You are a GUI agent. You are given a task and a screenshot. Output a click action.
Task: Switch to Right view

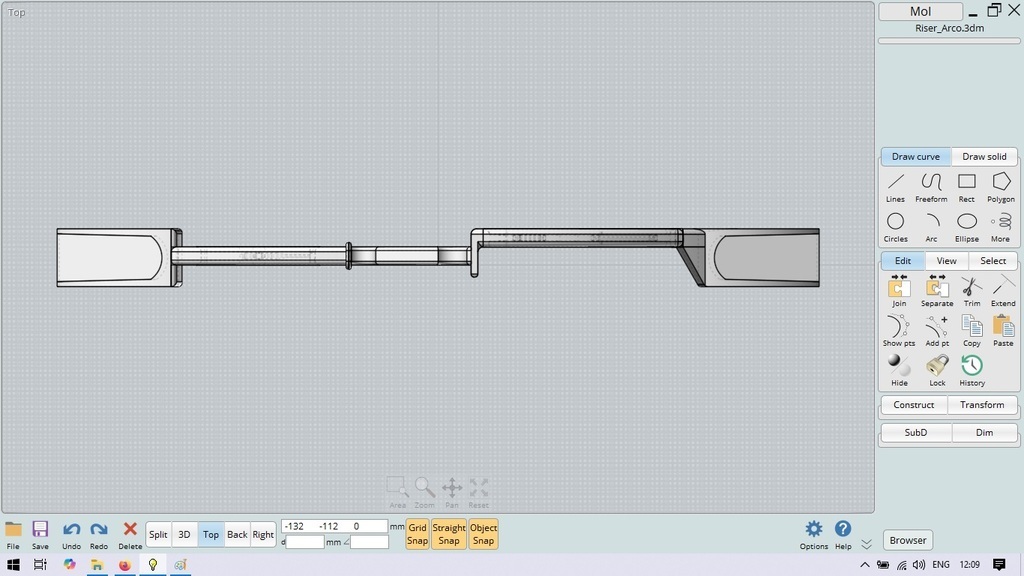click(263, 534)
